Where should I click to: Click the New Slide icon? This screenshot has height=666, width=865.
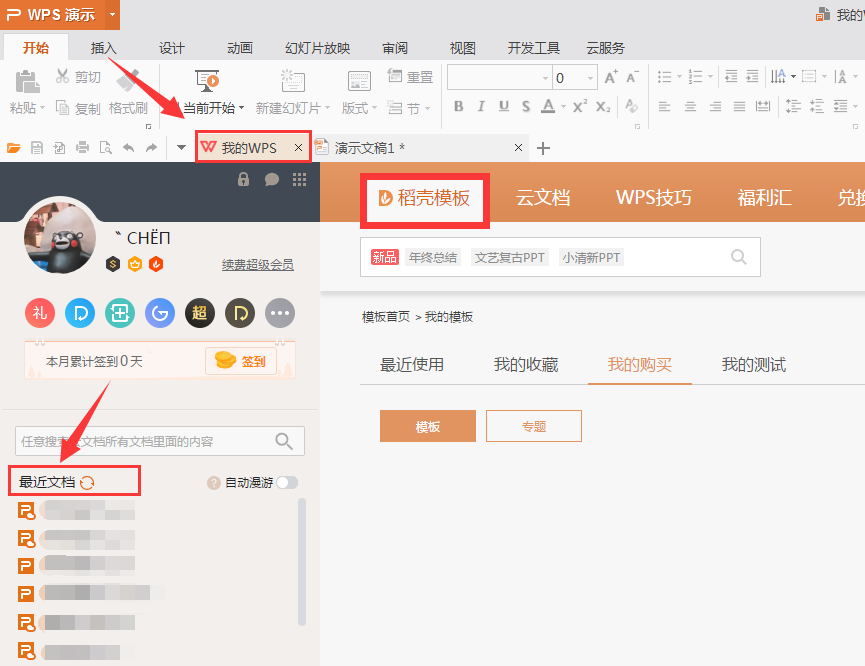pos(292,81)
